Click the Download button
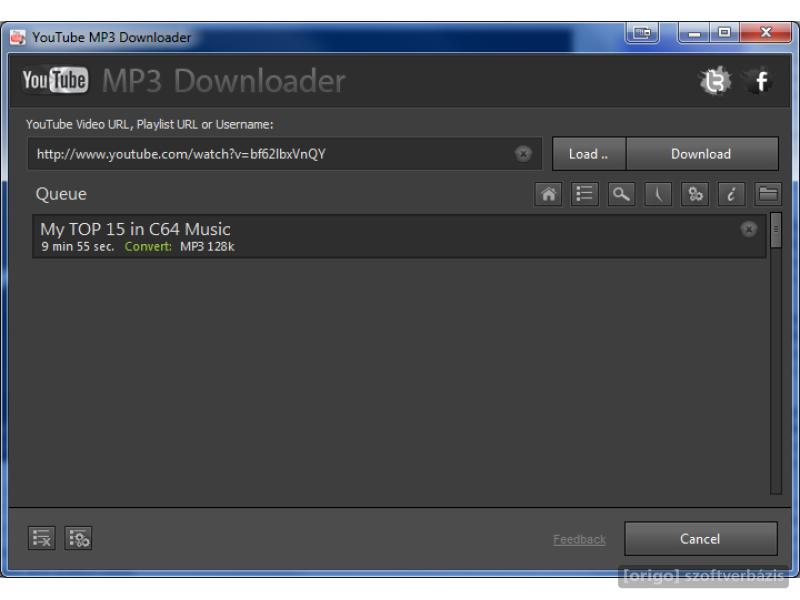Viewport: 800px width, 600px height. 702,154
